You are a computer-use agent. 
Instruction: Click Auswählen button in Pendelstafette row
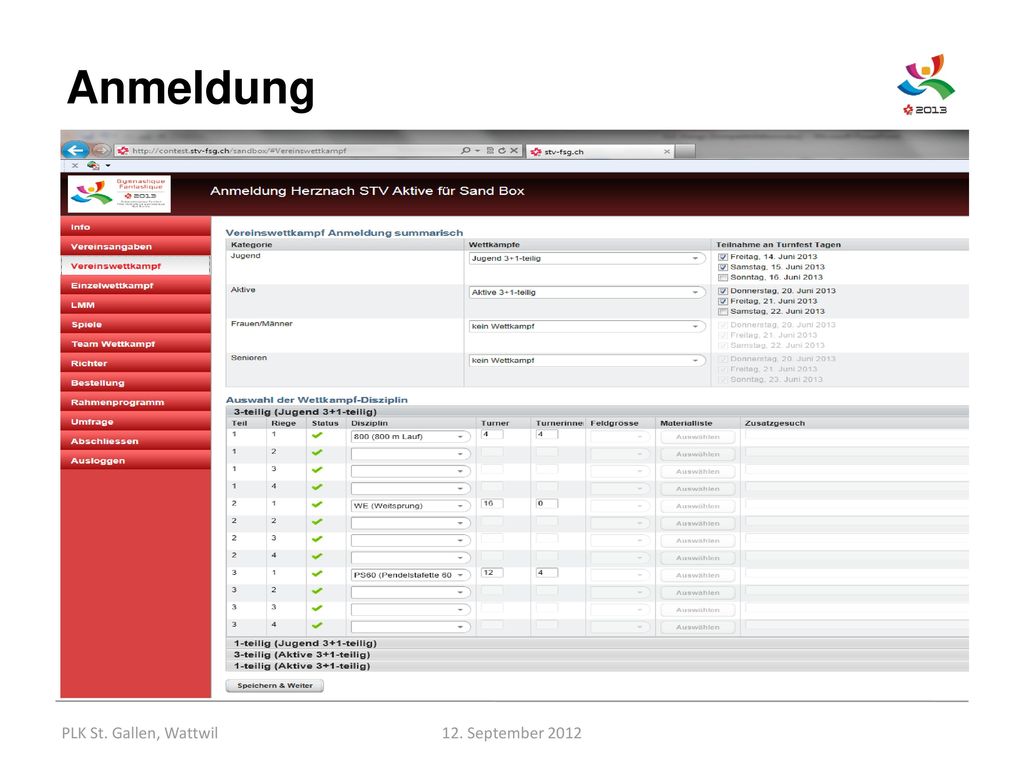[x=697, y=575]
